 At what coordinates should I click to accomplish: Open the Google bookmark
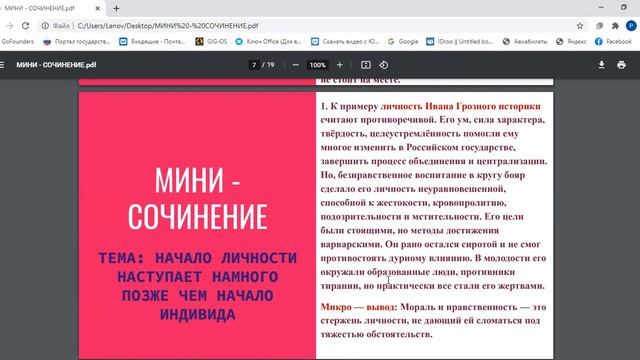click(403, 41)
